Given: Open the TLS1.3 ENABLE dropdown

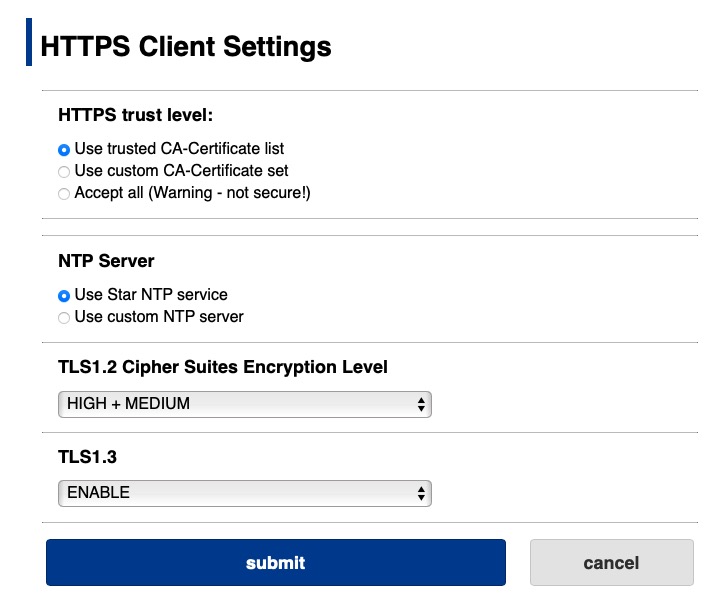Looking at the screenshot, I should (245, 493).
